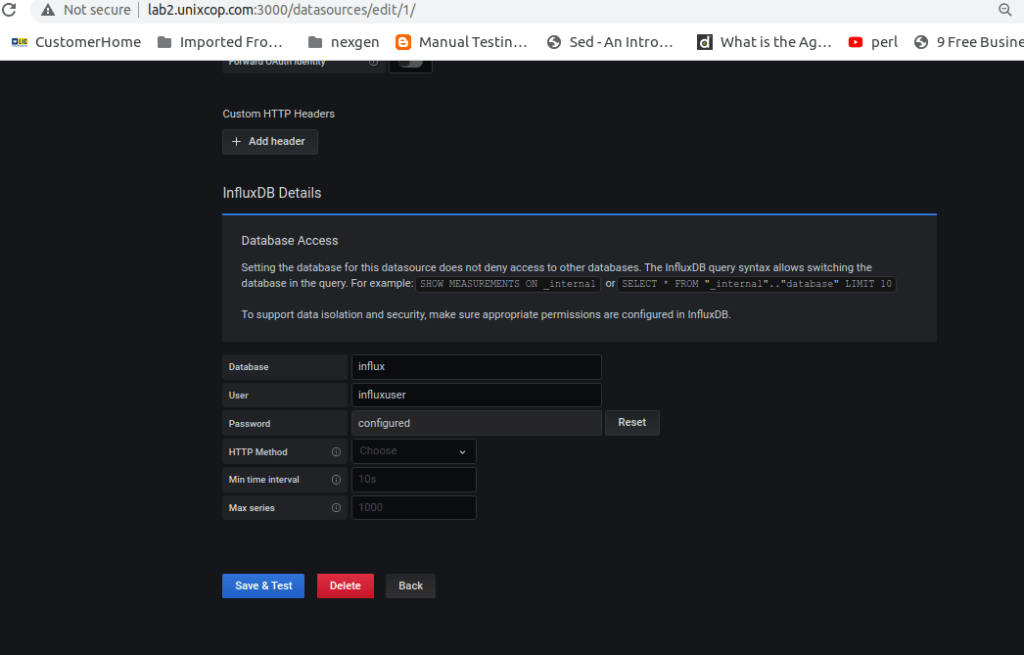Click the Not secure warning triangle icon
1024x655 pixels.
48,10
